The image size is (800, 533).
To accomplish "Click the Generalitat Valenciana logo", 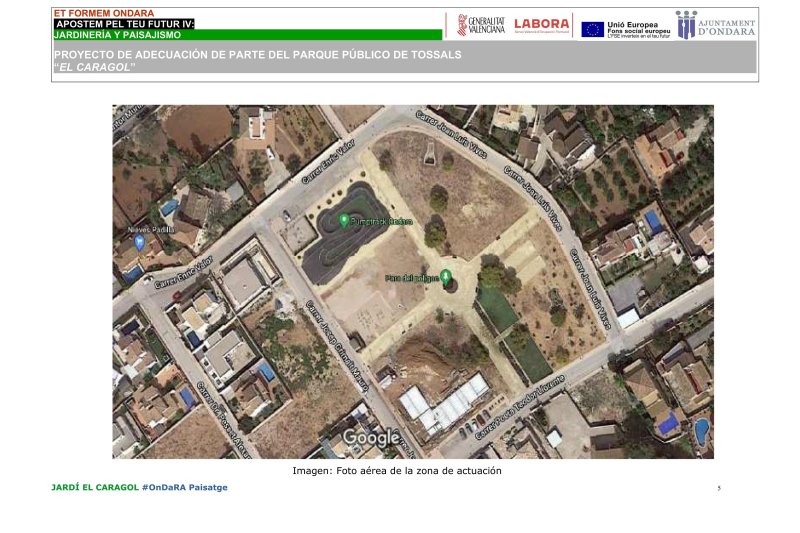I will click(481, 25).
